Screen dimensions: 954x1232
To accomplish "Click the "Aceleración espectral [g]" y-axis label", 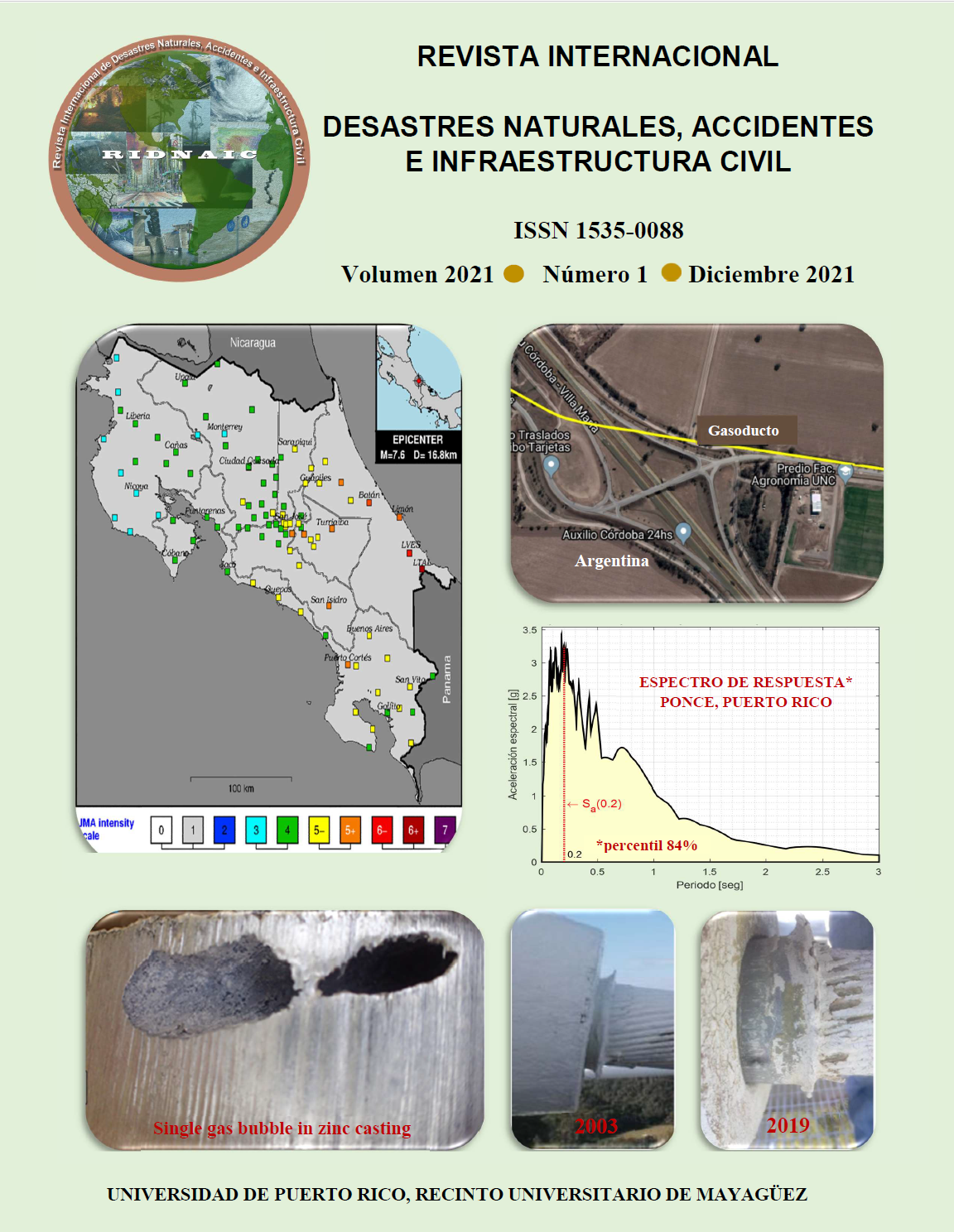I will [513, 744].
